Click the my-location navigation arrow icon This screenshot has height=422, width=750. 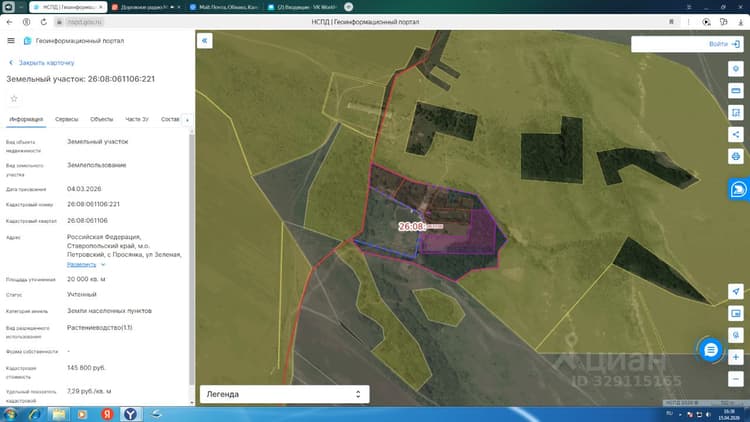click(736, 291)
